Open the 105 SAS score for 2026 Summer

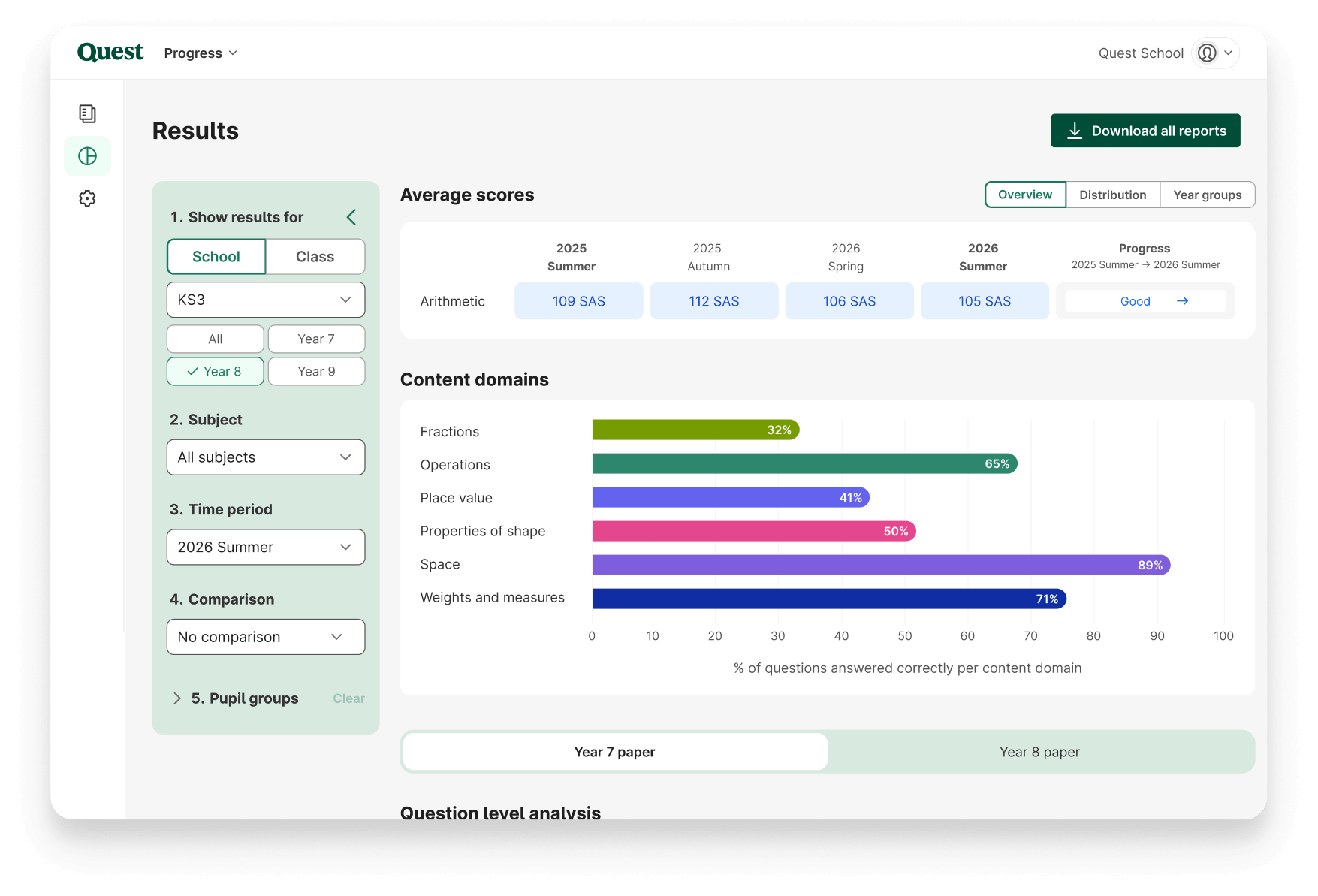coord(985,301)
